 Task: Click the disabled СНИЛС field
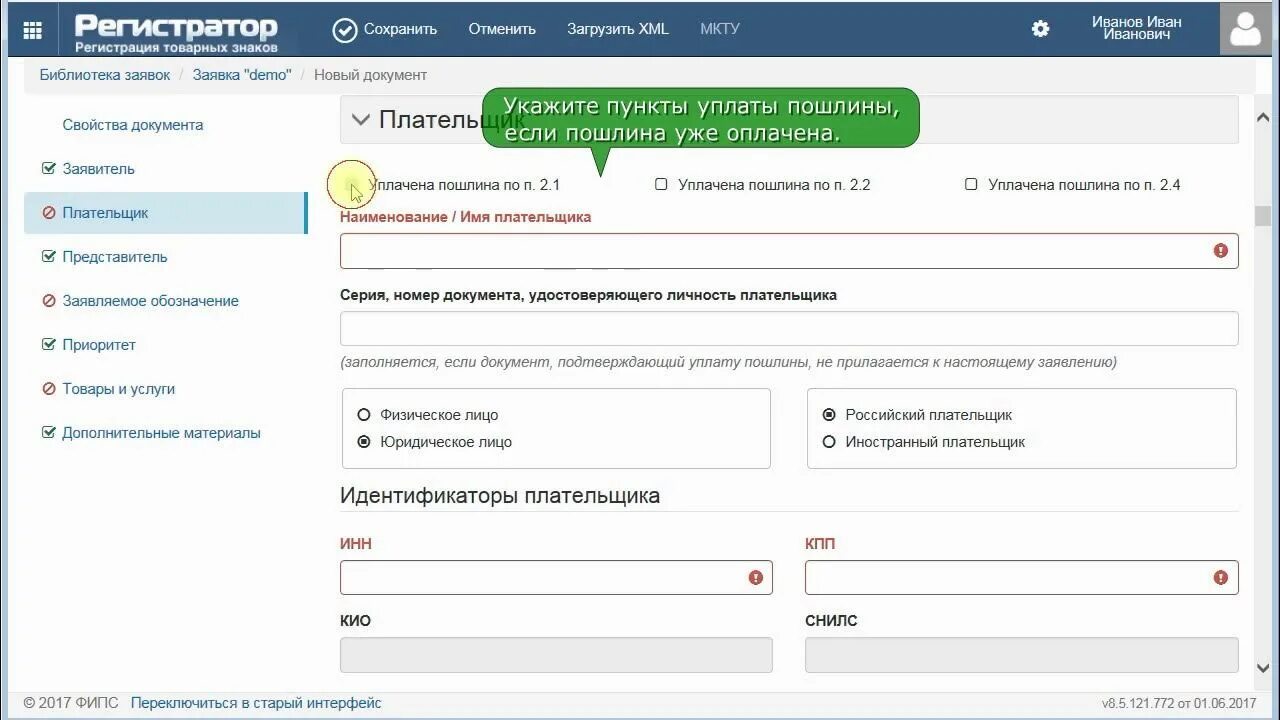[1022, 655]
